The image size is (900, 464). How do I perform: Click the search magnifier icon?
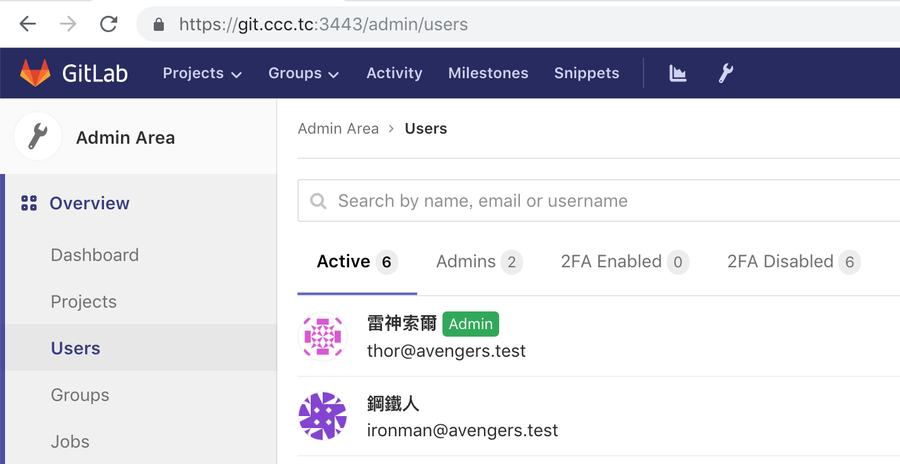pyautogui.click(x=318, y=201)
